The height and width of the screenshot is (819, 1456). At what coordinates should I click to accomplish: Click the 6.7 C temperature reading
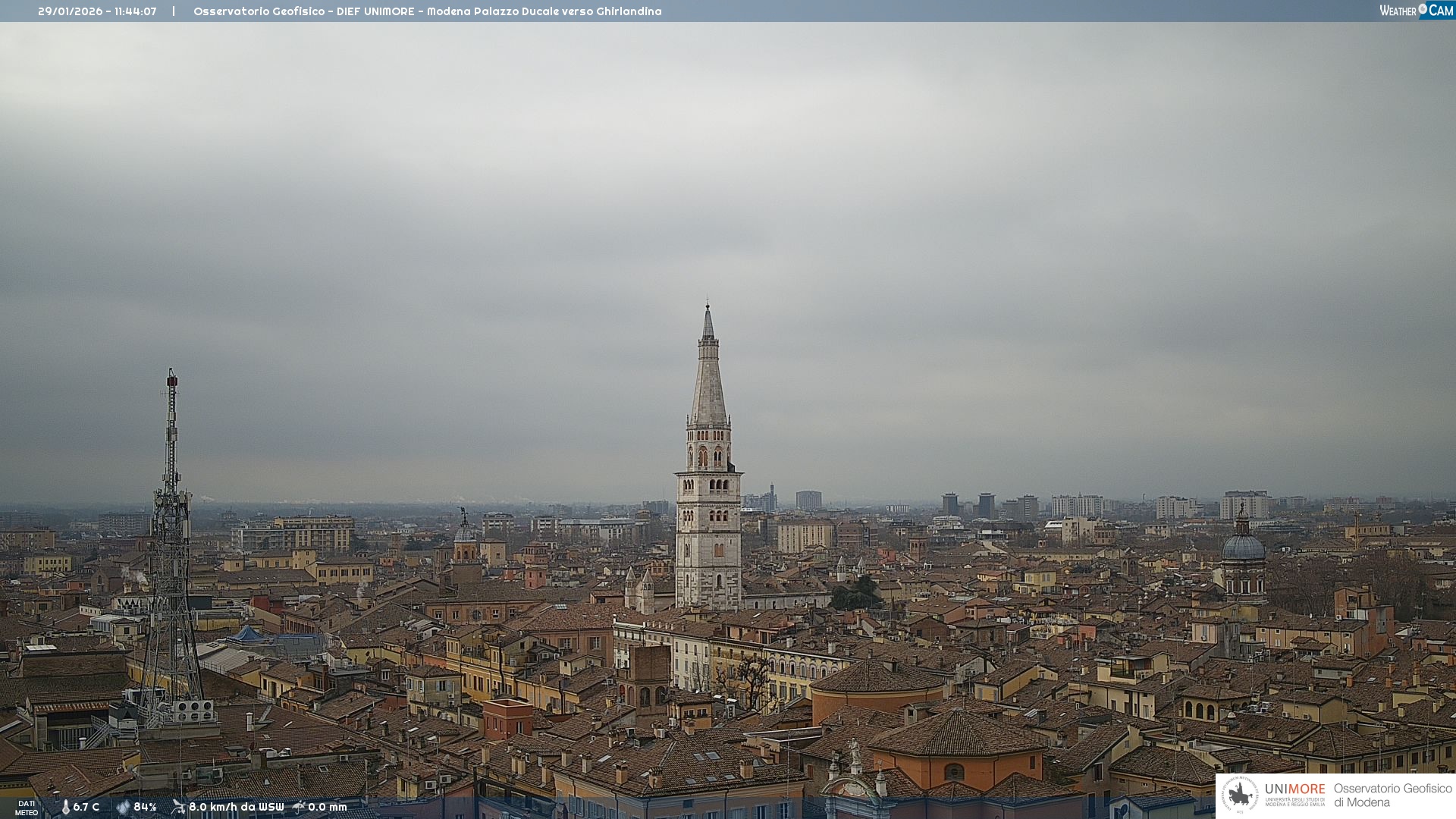click(86, 807)
